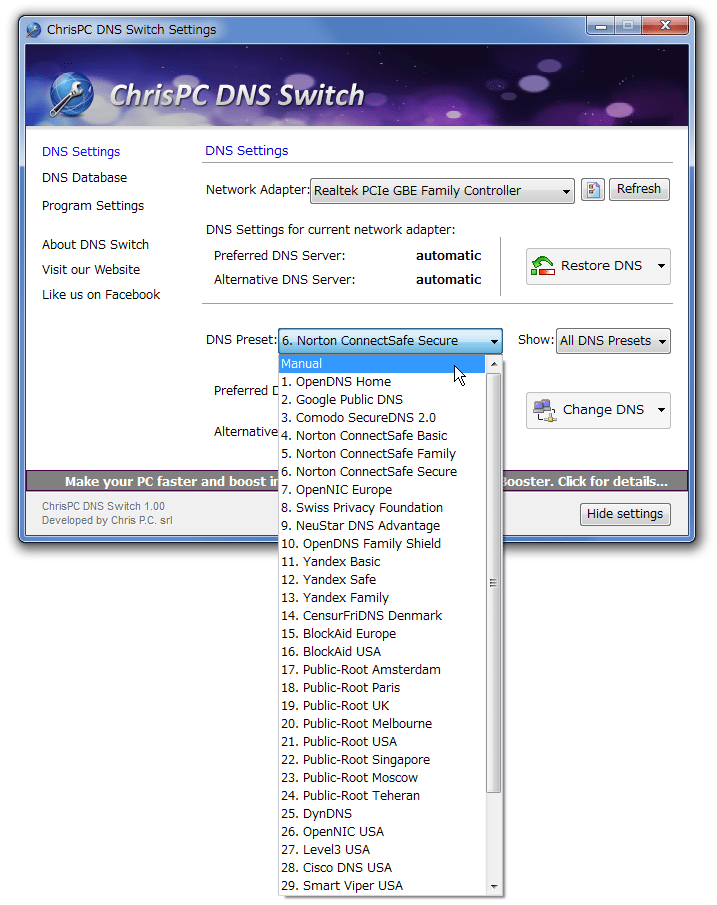
Task: Pick 19. Public-Root UK
Action: point(382,706)
